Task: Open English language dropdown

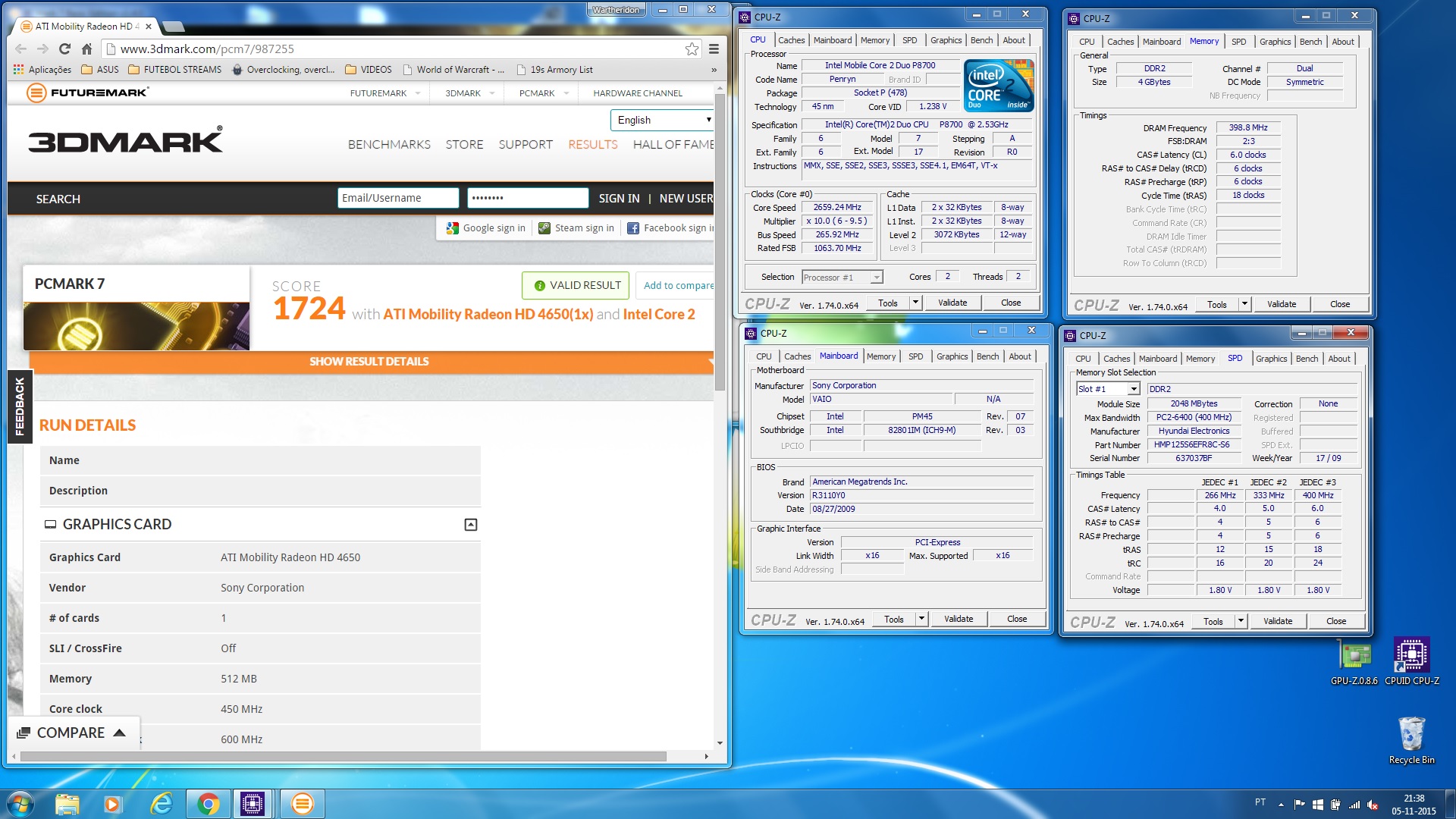Action: click(x=663, y=120)
